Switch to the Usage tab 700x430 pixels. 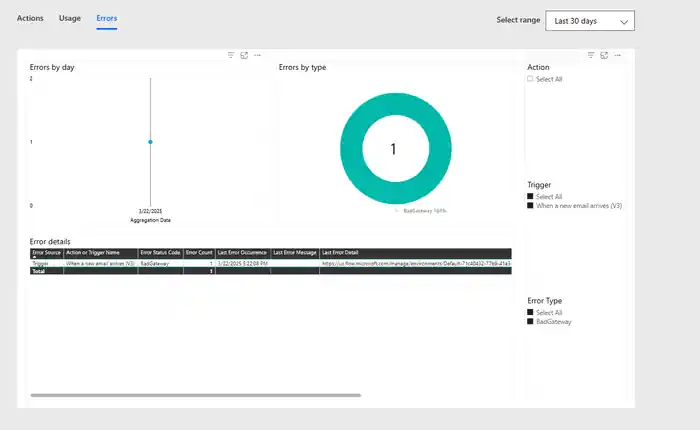(x=70, y=18)
